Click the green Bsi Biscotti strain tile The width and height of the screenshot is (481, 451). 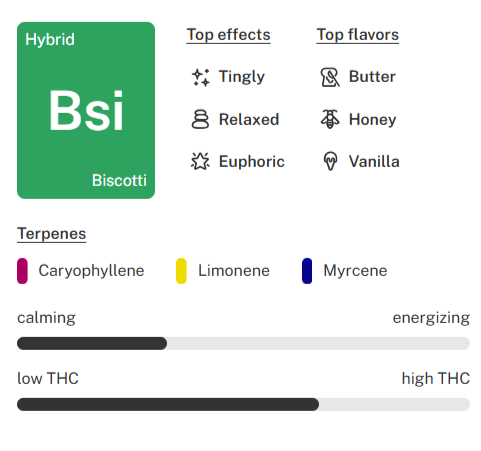coord(86,110)
